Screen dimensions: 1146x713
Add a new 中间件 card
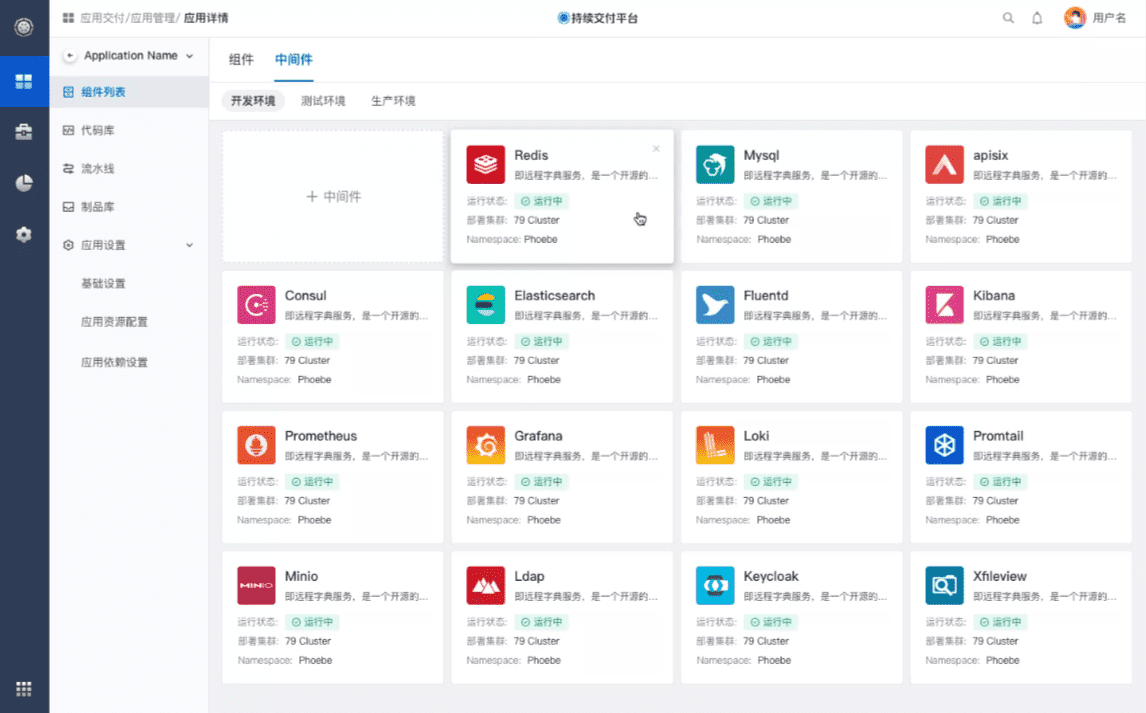333,197
